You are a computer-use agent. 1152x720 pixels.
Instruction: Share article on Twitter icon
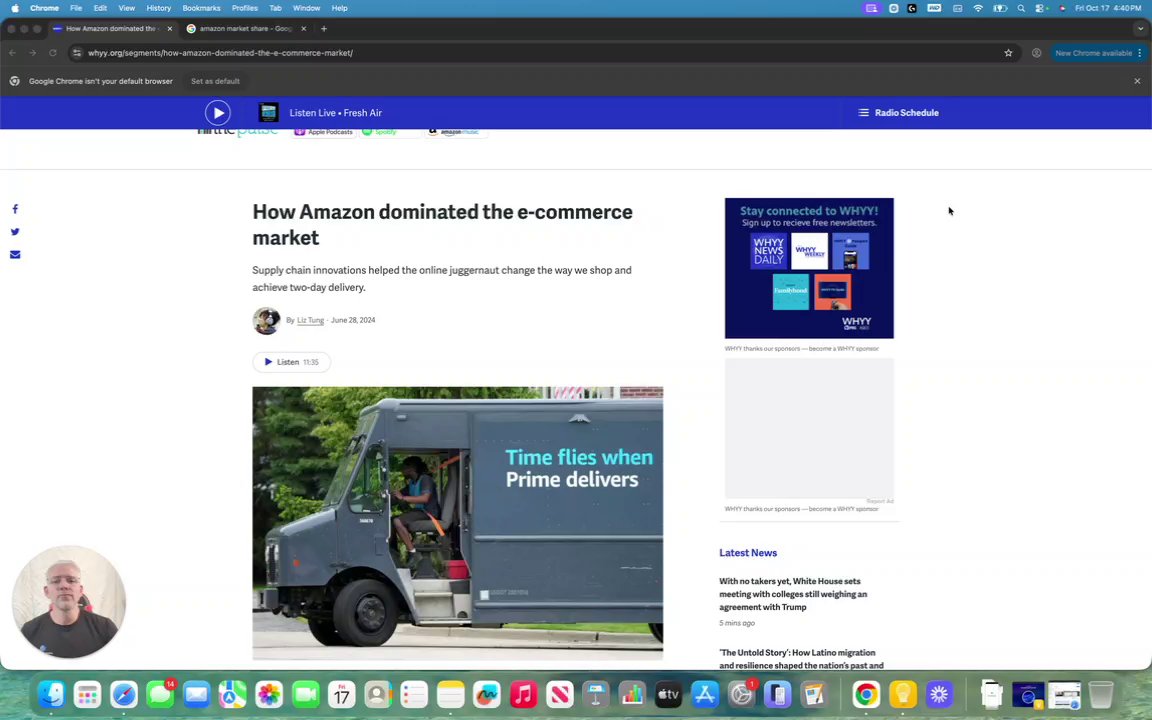[x=15, y=231]
